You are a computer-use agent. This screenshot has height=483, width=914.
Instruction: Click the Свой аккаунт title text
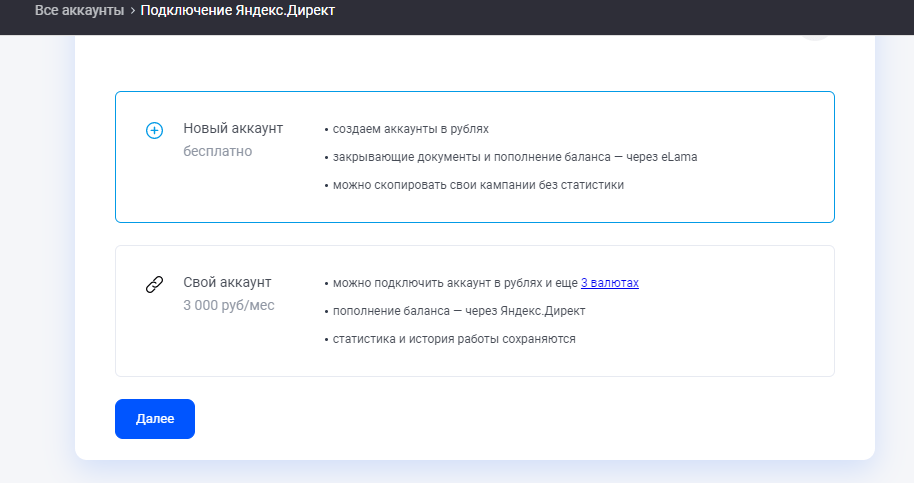(227, 283)
